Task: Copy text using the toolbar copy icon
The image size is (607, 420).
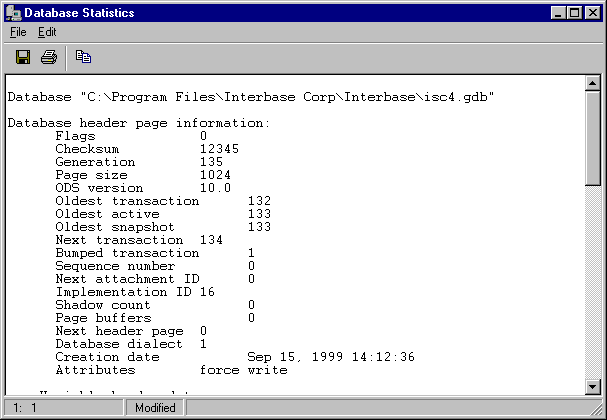Action: tap(83, 57)
